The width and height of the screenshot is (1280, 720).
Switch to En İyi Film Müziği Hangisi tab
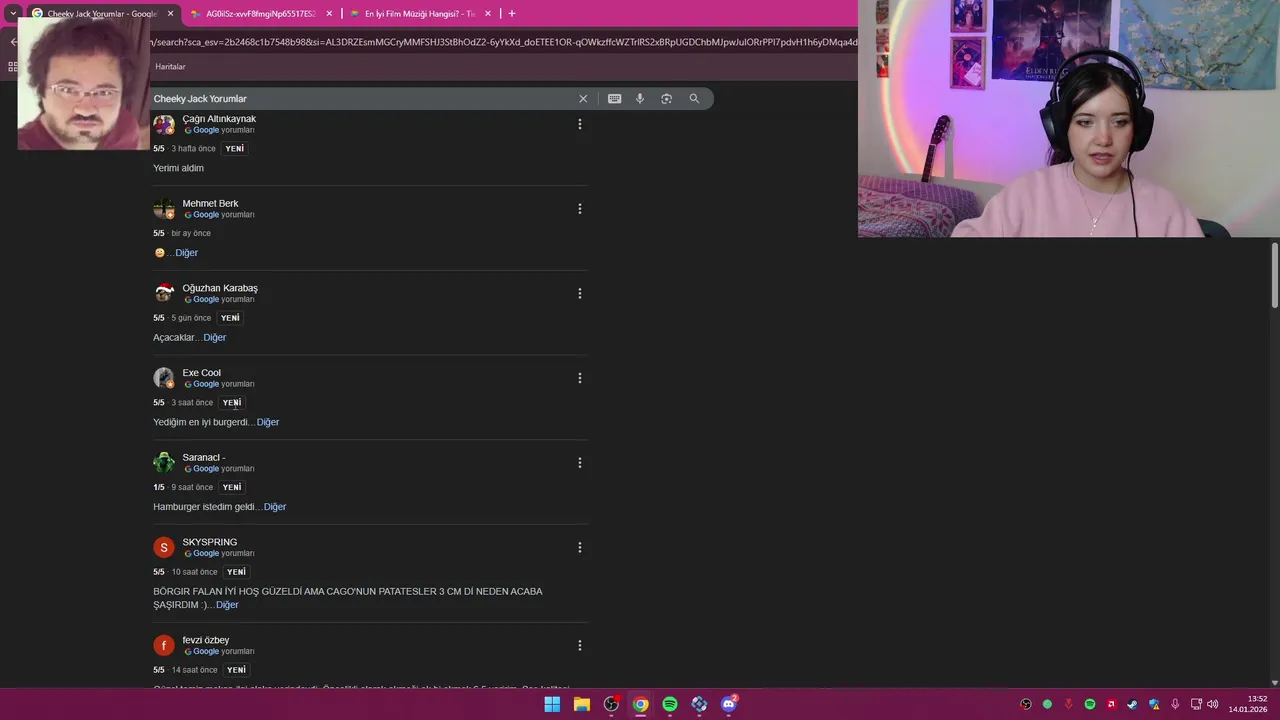coord(420,14)
